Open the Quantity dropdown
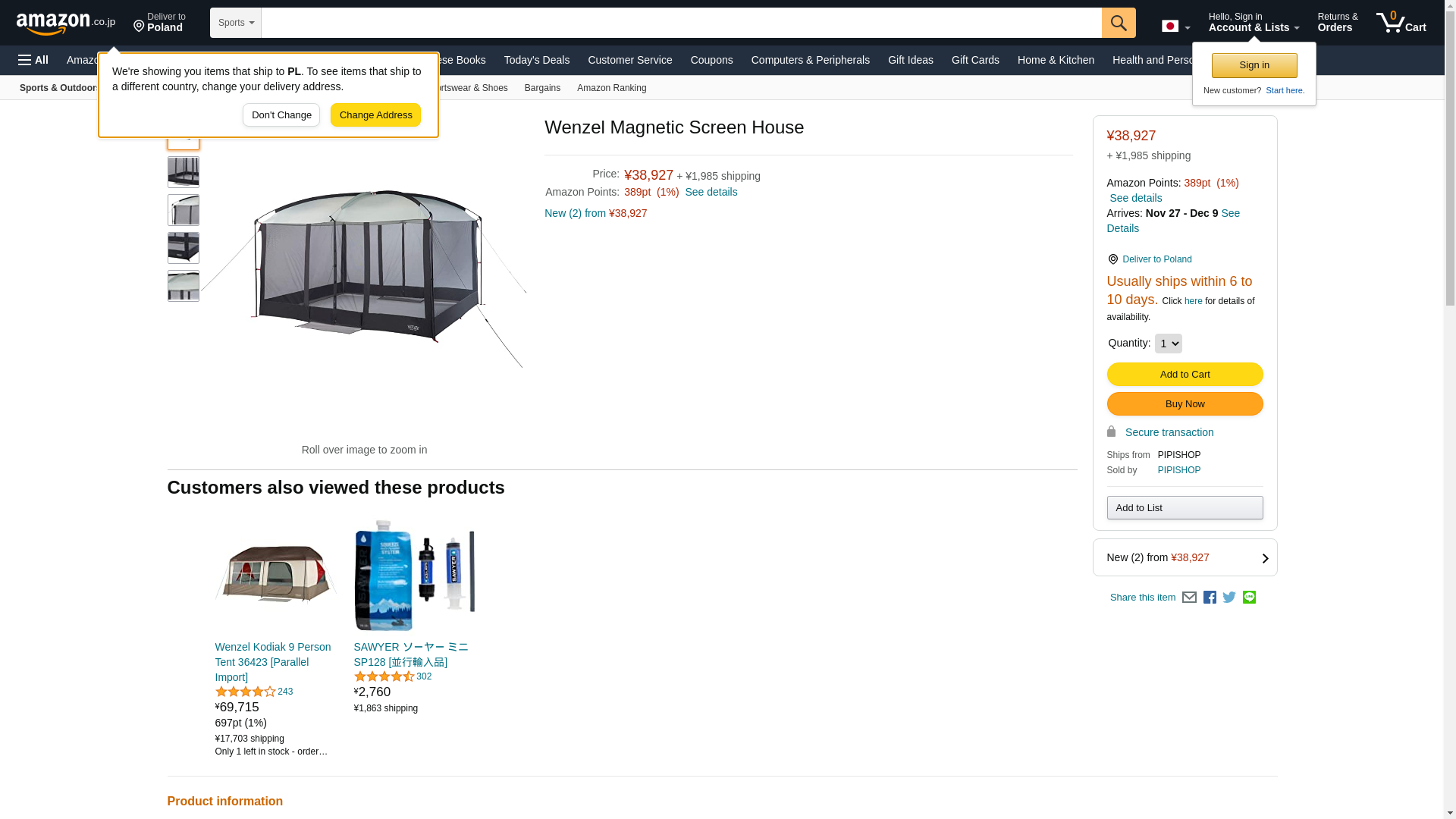Viewport: 1456px width, 819px height. click(1168, 344)
